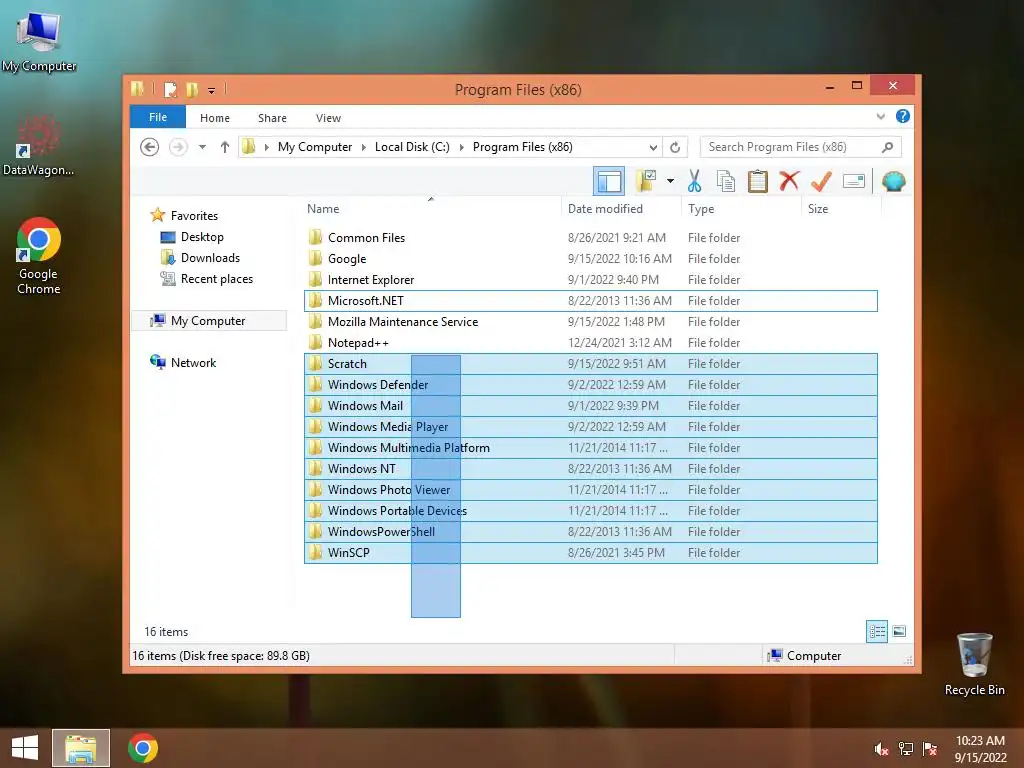Sort by the Size column header
Image resolution: width=1024 pixels, height=768 pixels.
(842, 209)
